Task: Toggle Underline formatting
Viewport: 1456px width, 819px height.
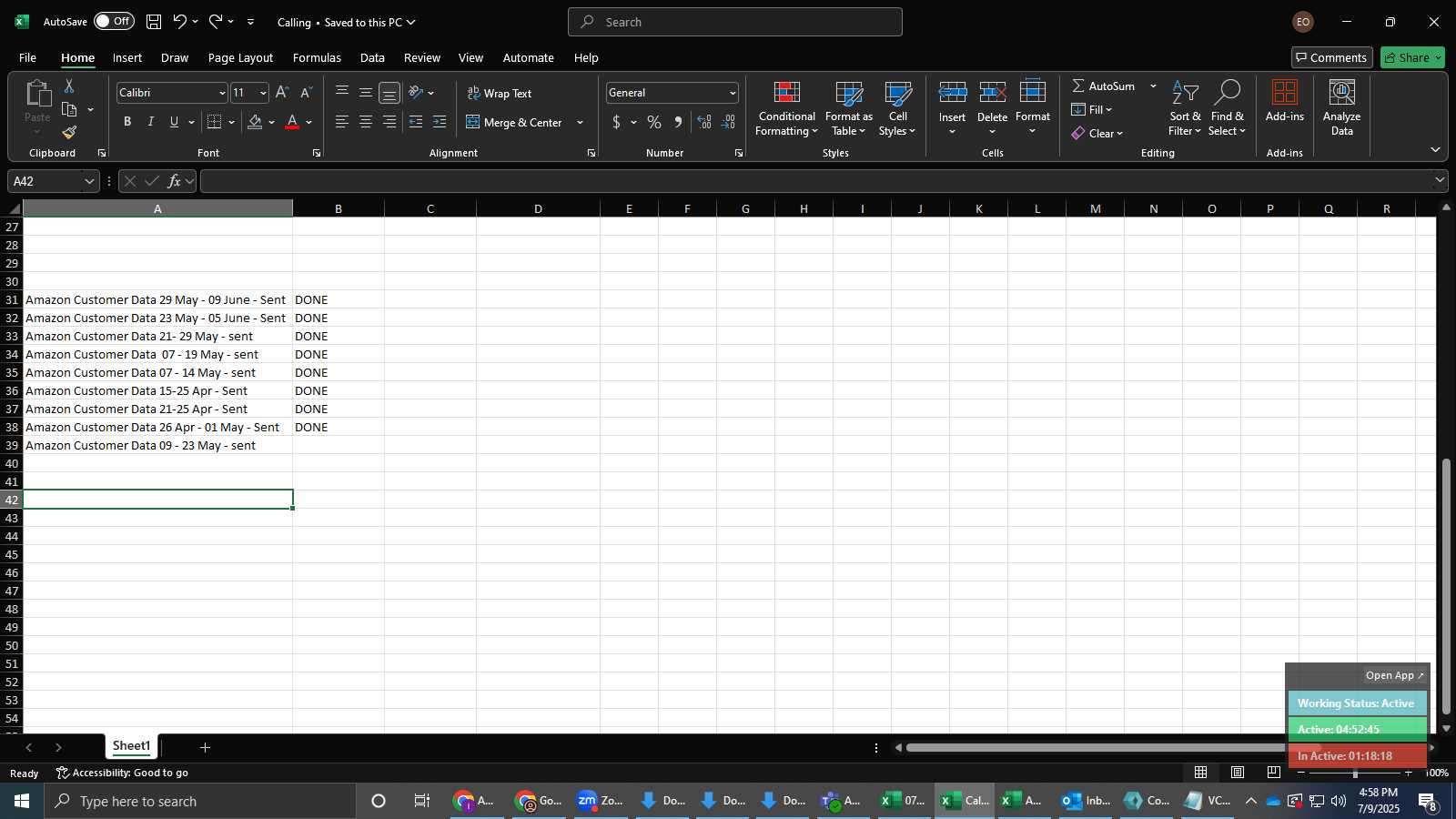Action: 174,122
